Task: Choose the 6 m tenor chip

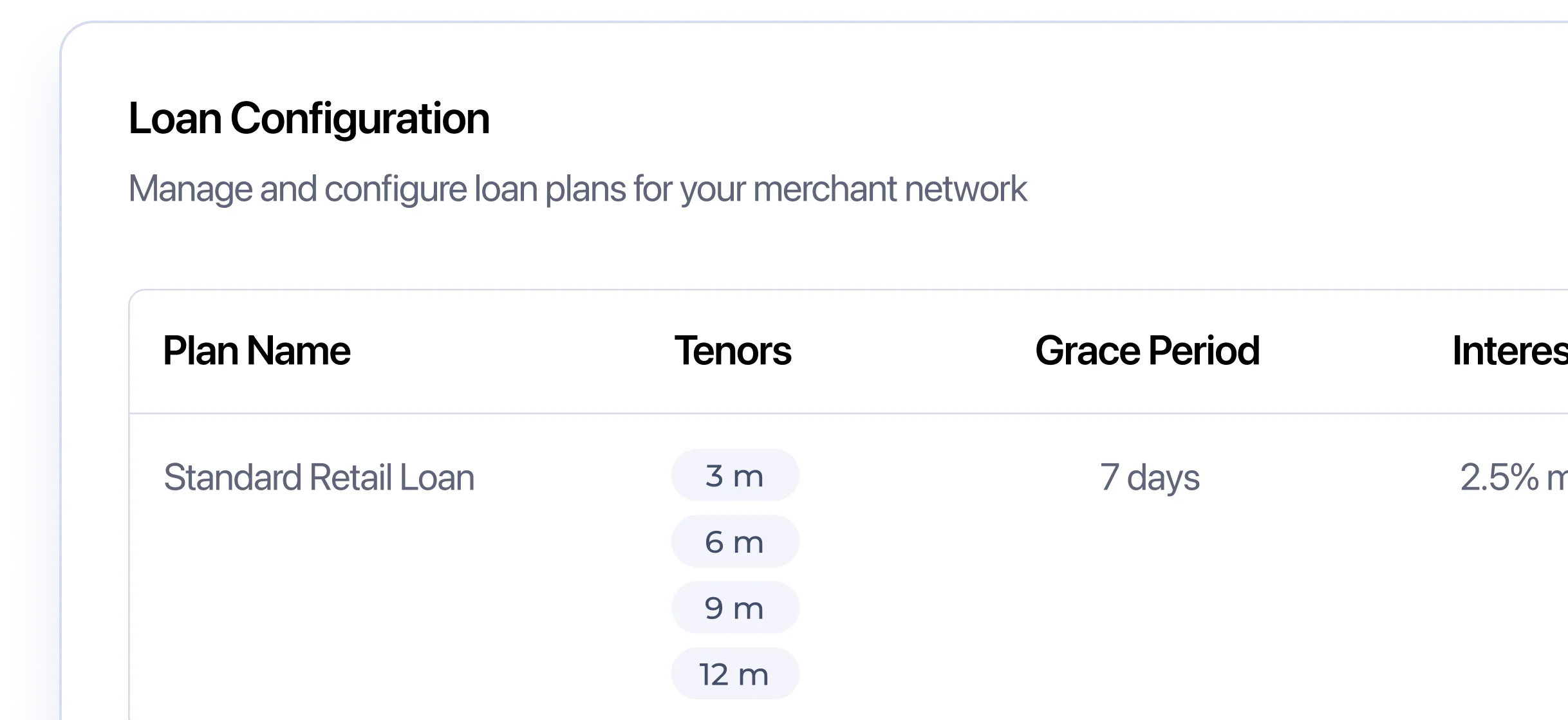Action: [x=735, y=542]
